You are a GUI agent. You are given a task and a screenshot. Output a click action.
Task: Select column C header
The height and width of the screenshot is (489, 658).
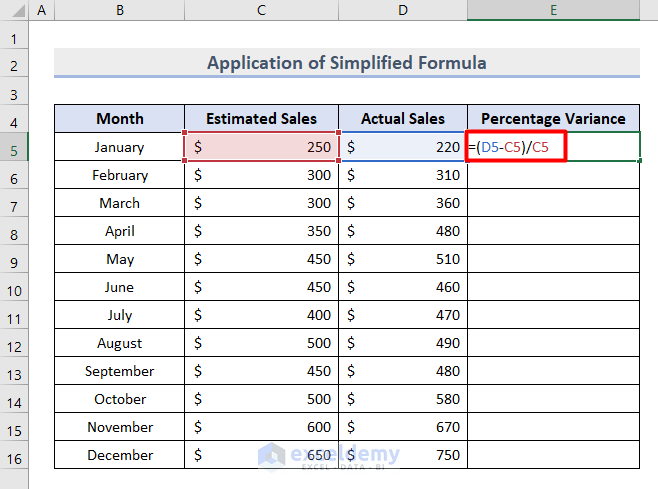click(261, 10)
